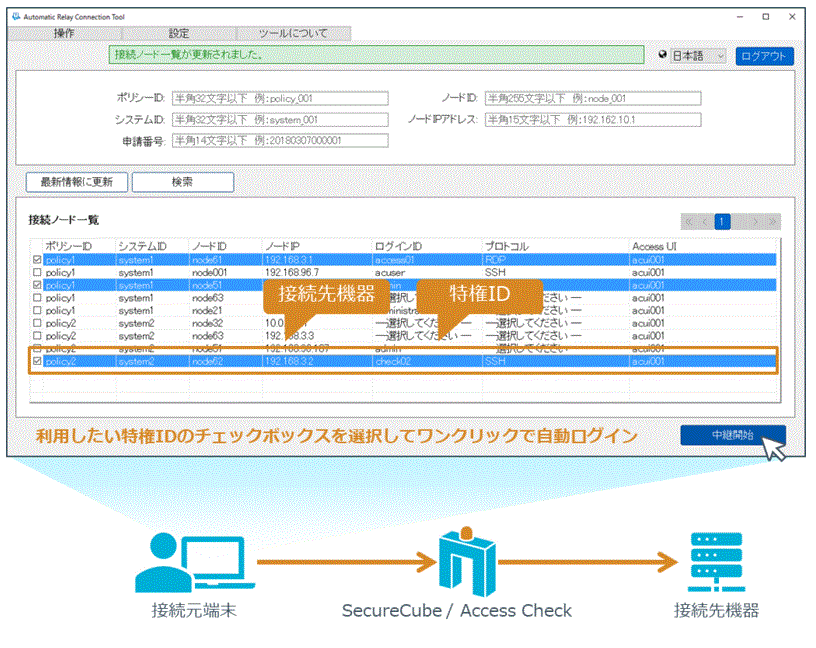The width and height of the screenshot is (816, 648).
Task: Click the 中継開始 button
Action: pyautogui.click(x=732, y=435)
